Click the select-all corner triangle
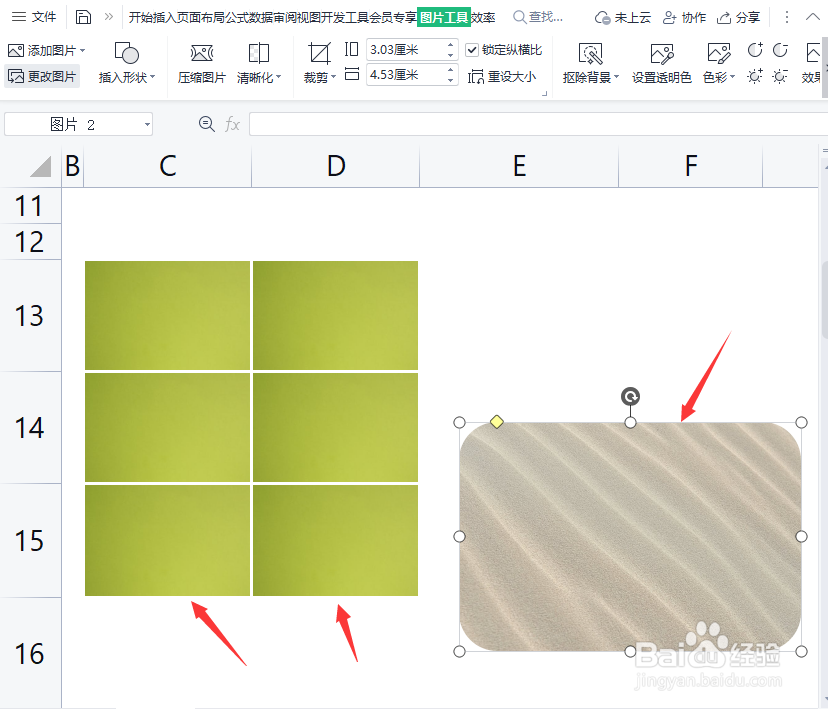 pos(41,166)
